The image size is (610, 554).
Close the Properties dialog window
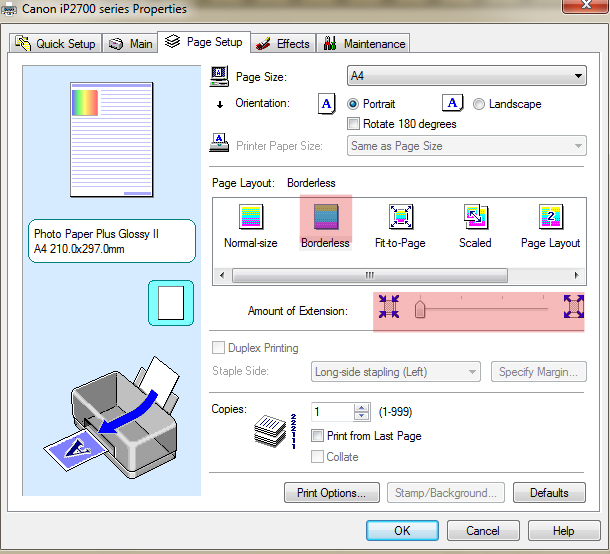pos(585,5)
